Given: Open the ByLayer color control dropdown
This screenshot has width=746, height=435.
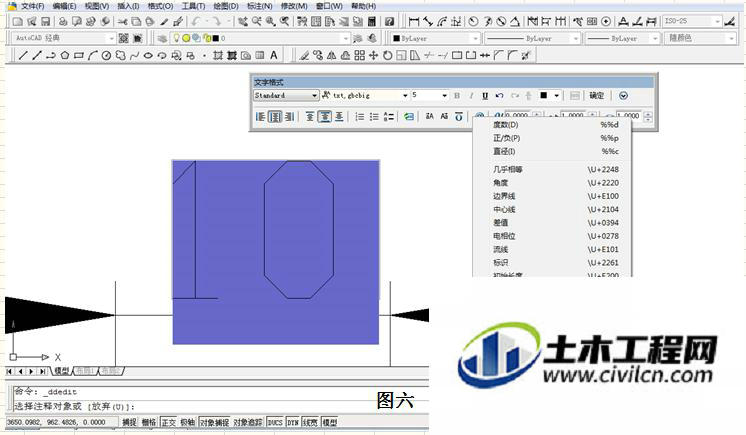Looking at the screenshot, I should click(x=434, y=38).
